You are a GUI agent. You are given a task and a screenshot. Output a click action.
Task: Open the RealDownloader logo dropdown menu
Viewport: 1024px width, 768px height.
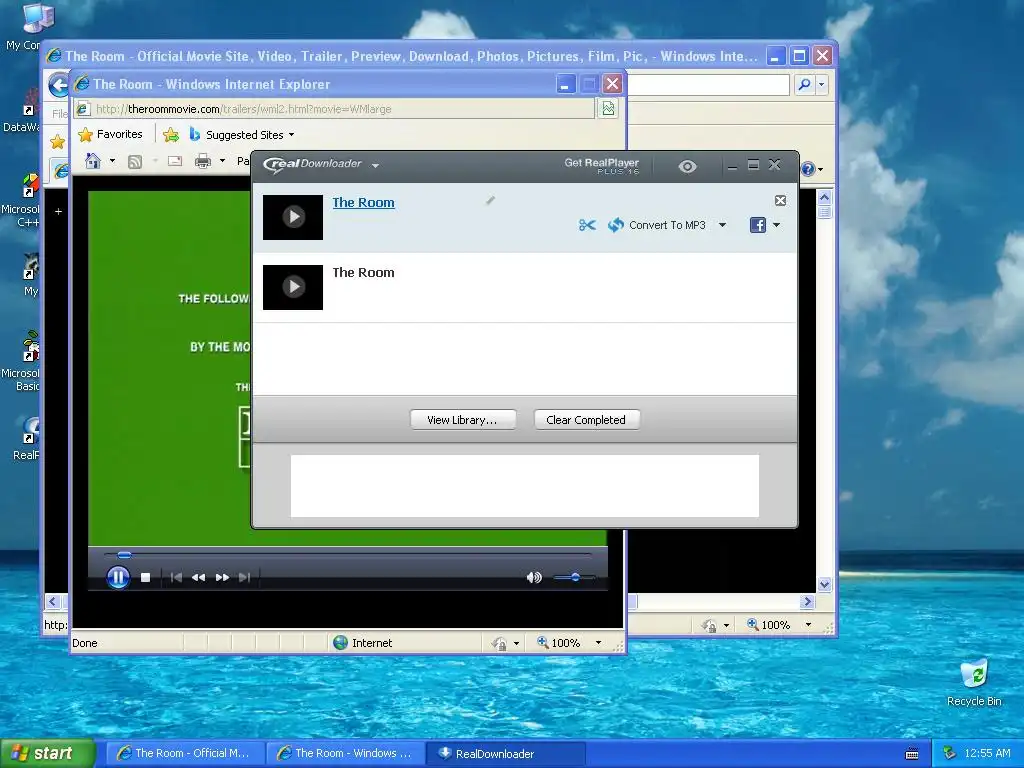pos(376,166)
